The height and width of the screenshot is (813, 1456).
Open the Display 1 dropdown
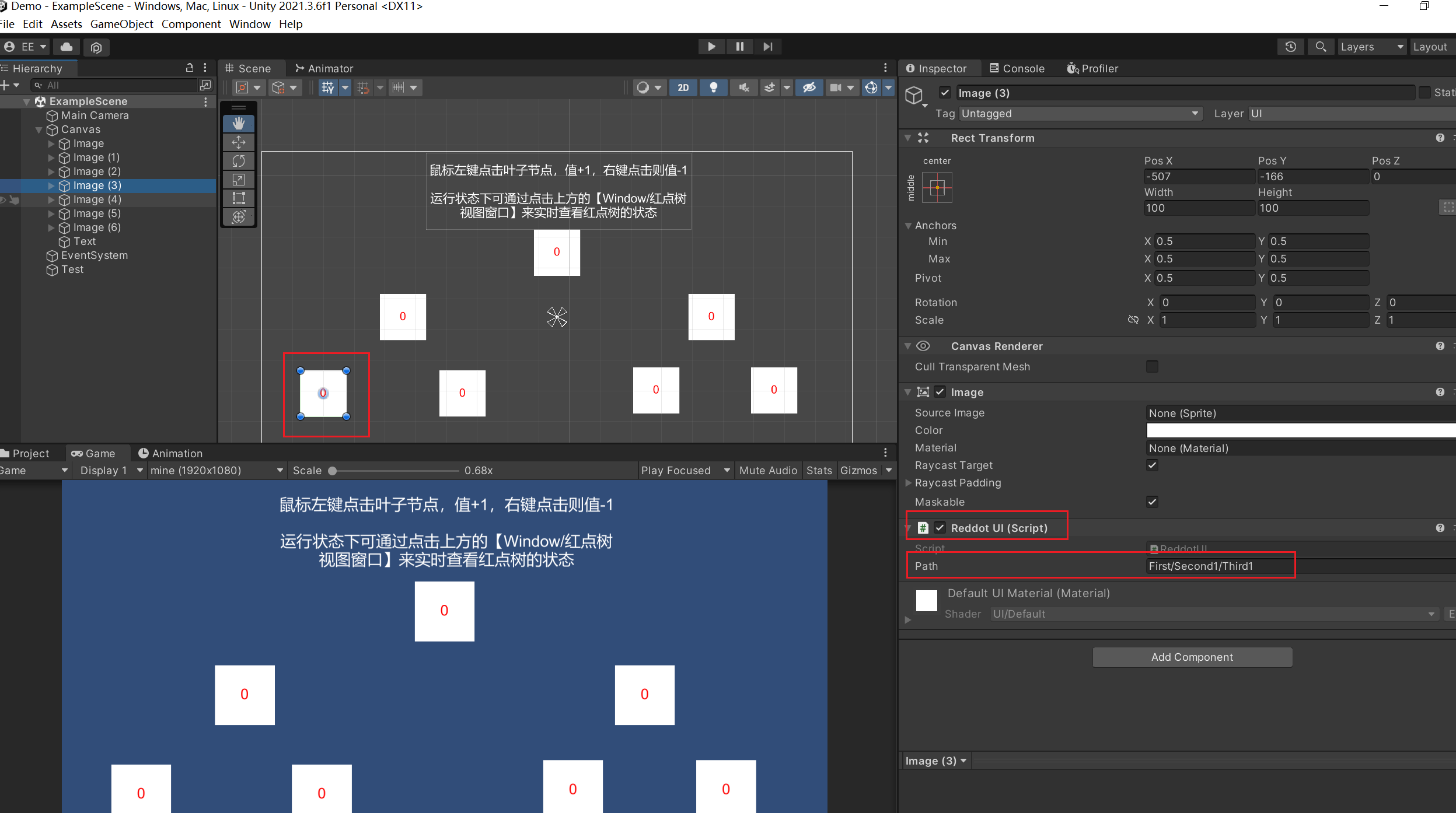pos(111,471)
